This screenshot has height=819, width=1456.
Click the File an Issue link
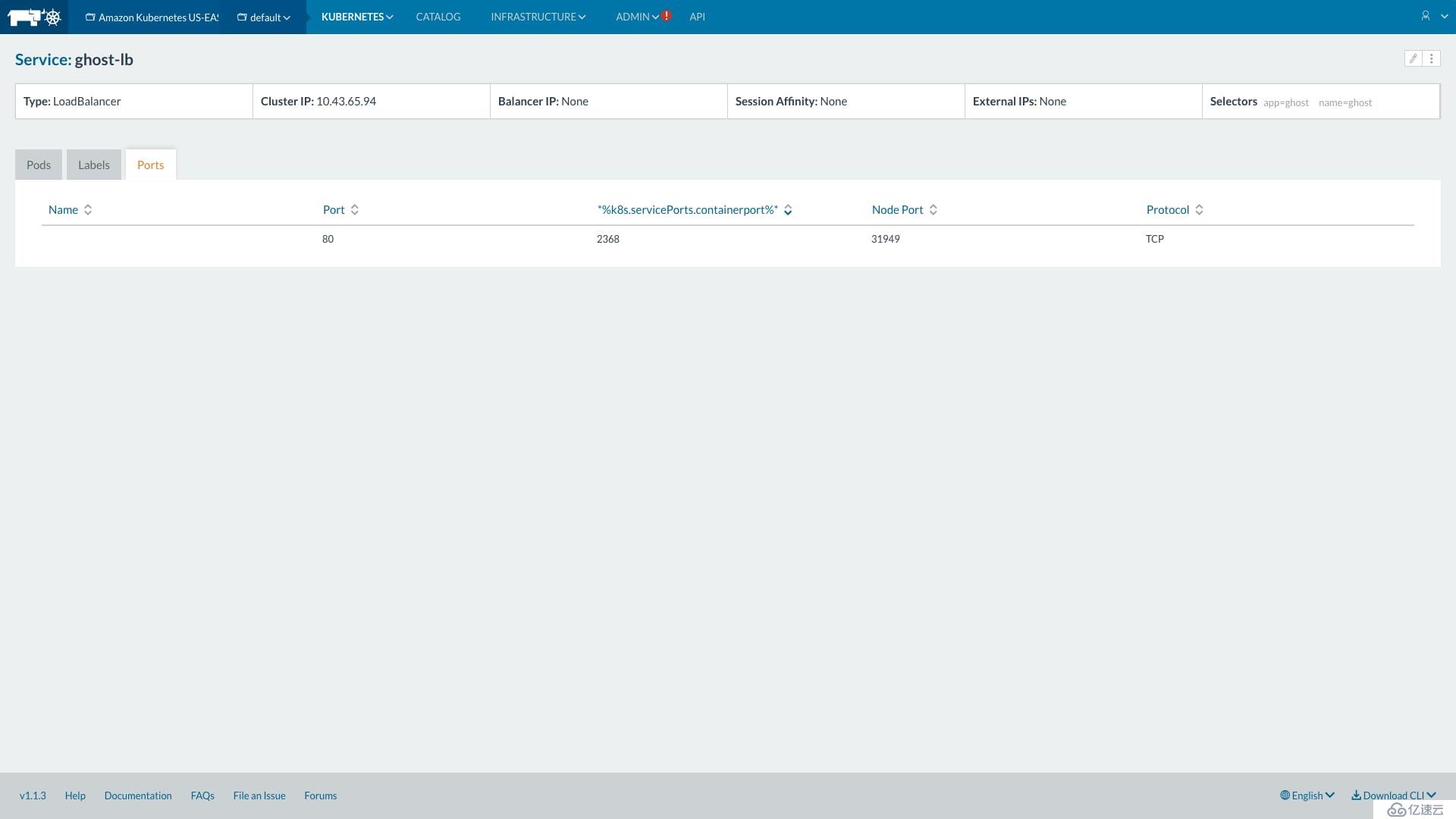tap(259, 795)
